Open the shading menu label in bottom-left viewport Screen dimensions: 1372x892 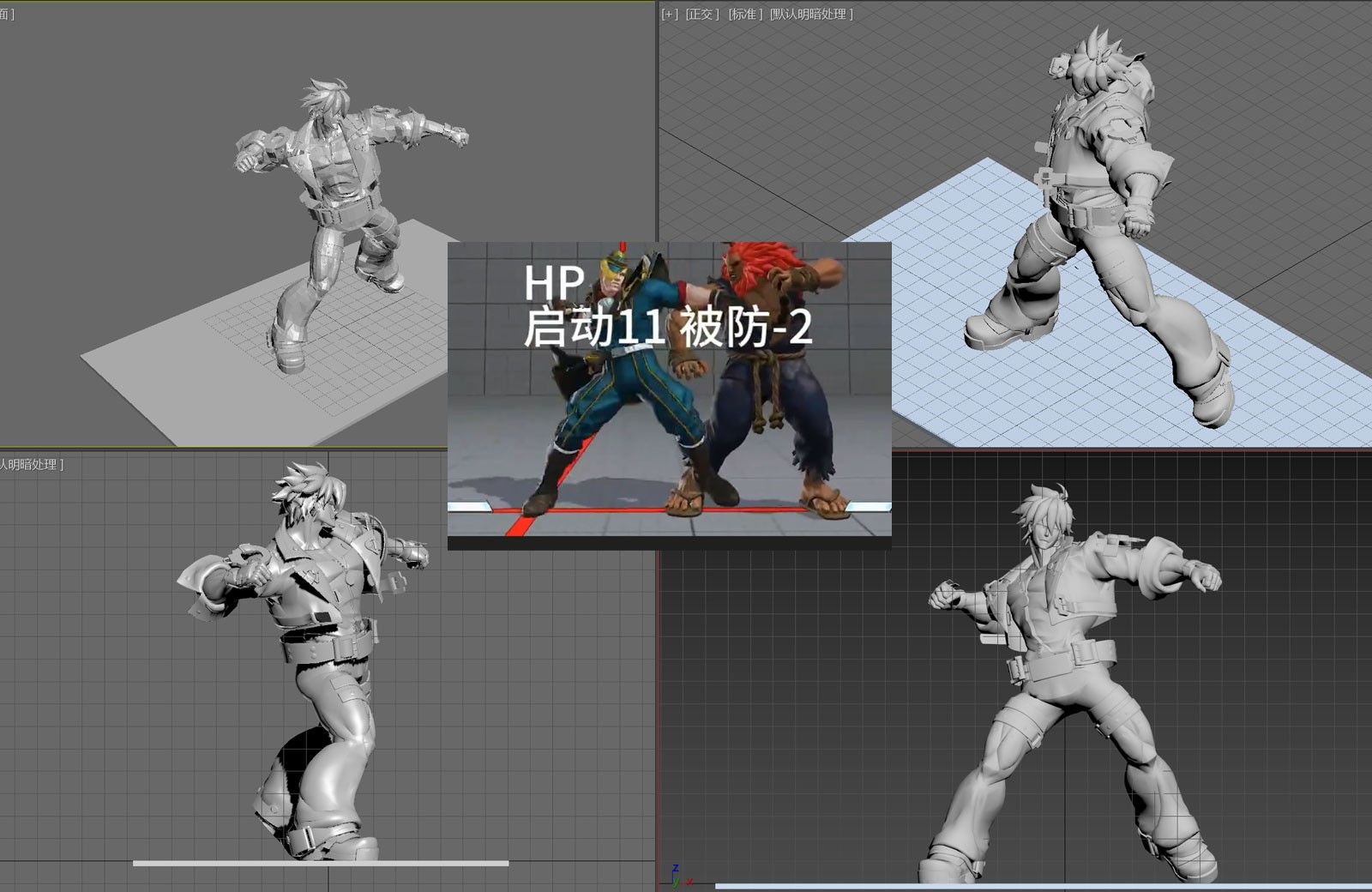(31, 465)
